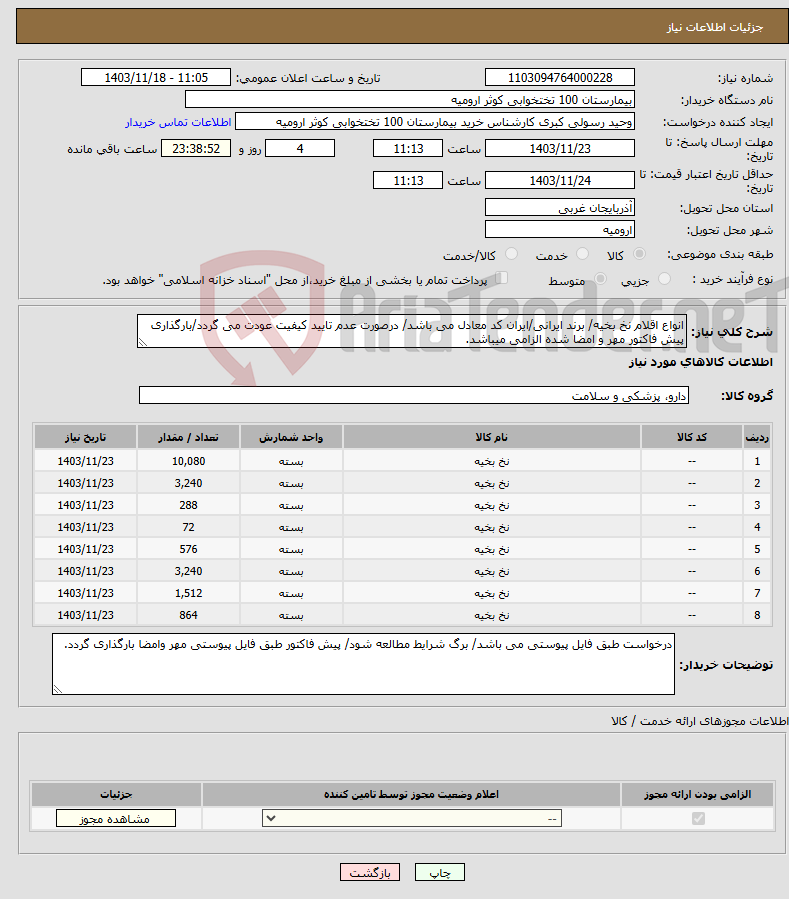Click permit header اعلام وضعیت مجوز توسط تامین کننده
Image resolution: width=789 pixels, height=899 pixels.
click(411, 795)
